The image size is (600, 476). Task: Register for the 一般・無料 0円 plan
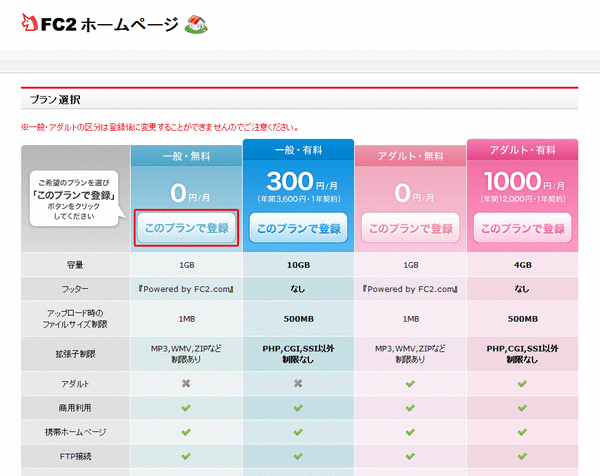pyautogui.click(x=186, y=228)
